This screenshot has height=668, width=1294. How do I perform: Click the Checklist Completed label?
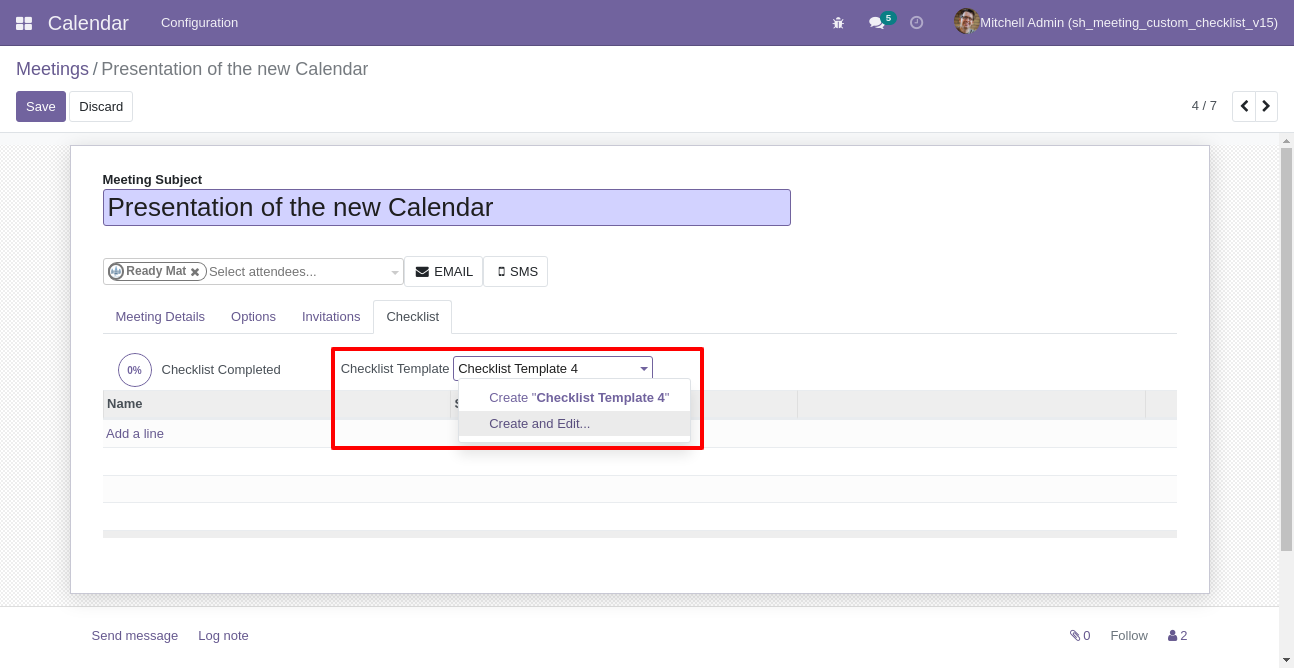221,370
